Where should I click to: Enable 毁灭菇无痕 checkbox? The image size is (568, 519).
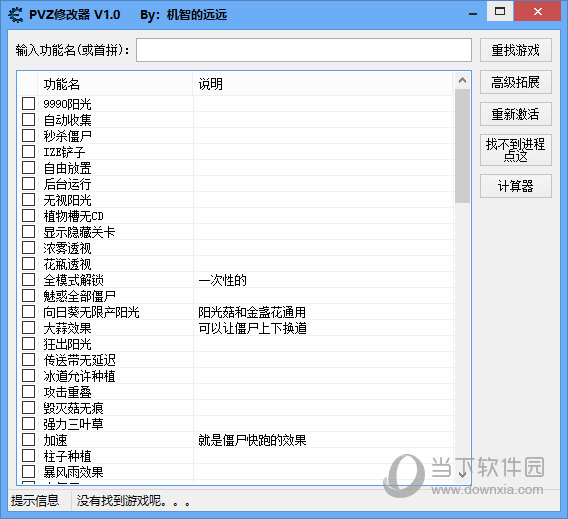click(28, 408)
